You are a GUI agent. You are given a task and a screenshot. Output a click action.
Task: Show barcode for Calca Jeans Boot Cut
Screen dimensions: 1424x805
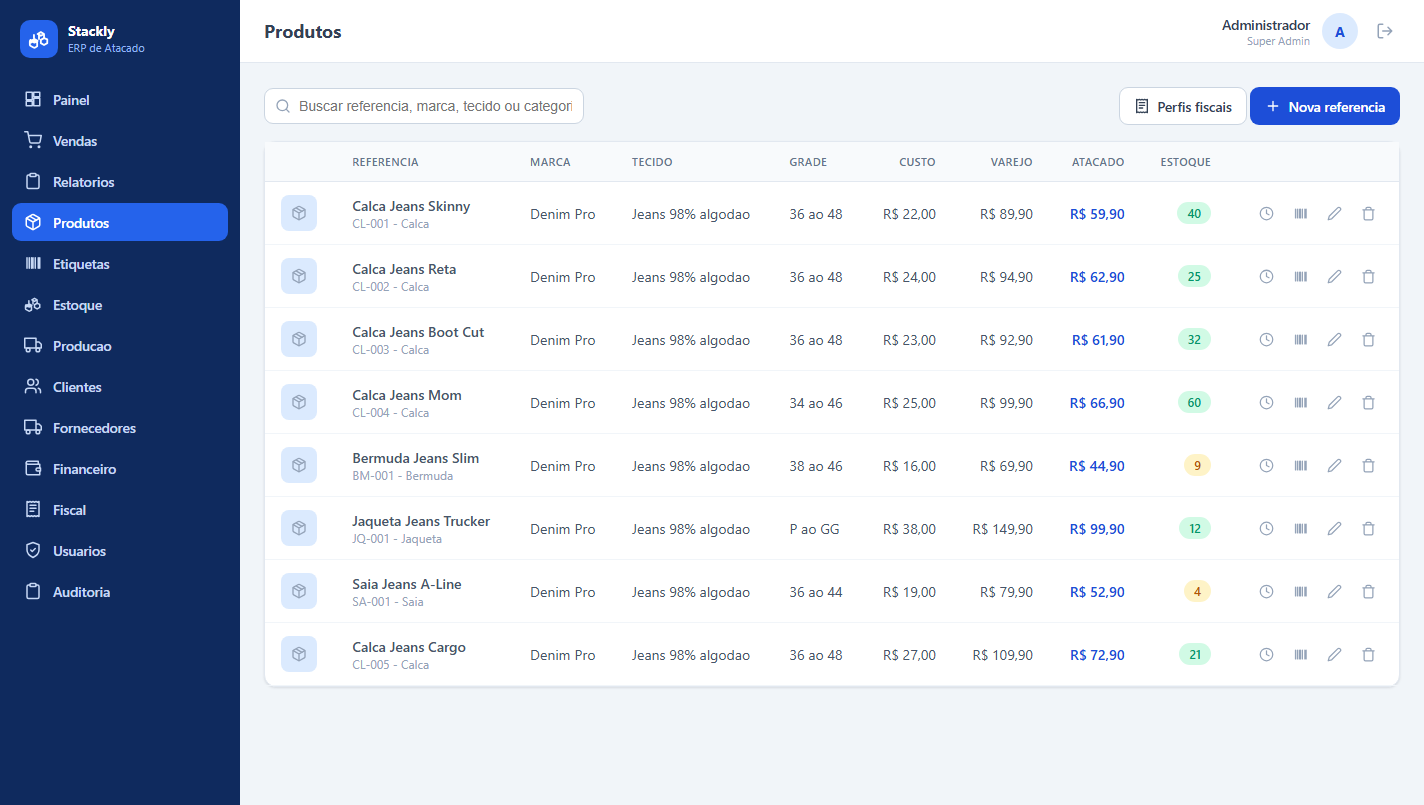point(1300,339)
